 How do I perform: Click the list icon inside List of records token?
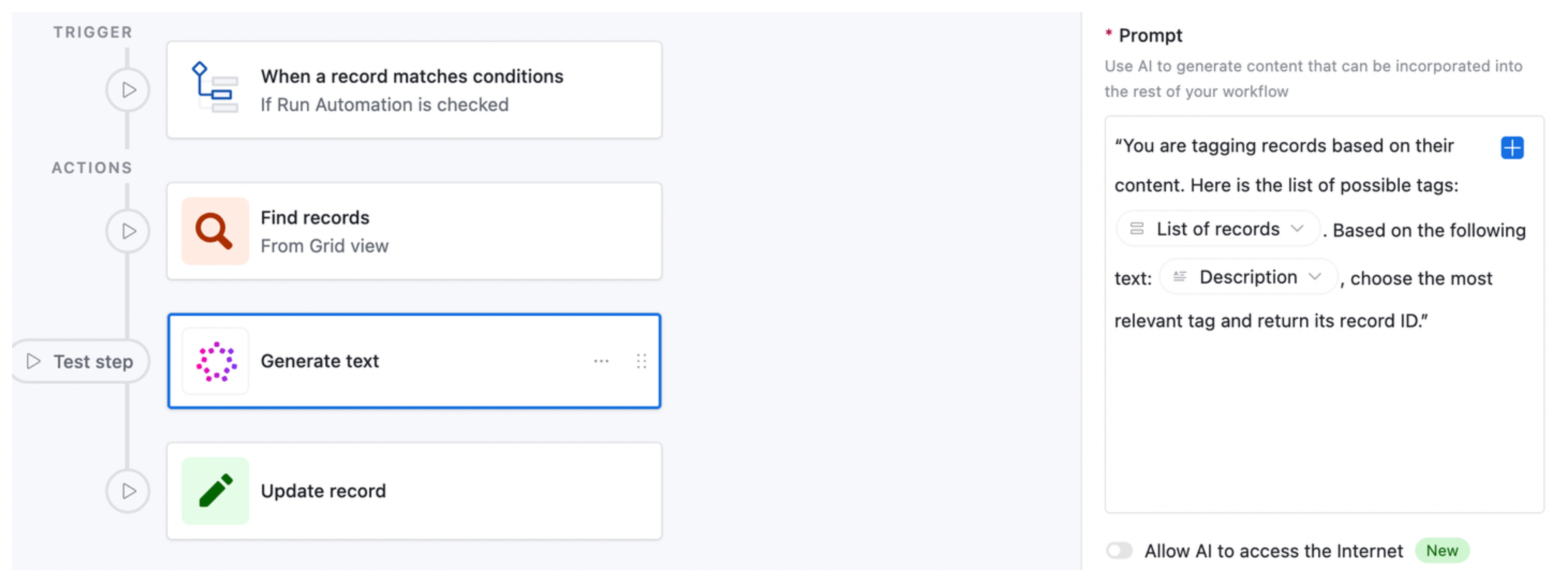(1137, 229)
